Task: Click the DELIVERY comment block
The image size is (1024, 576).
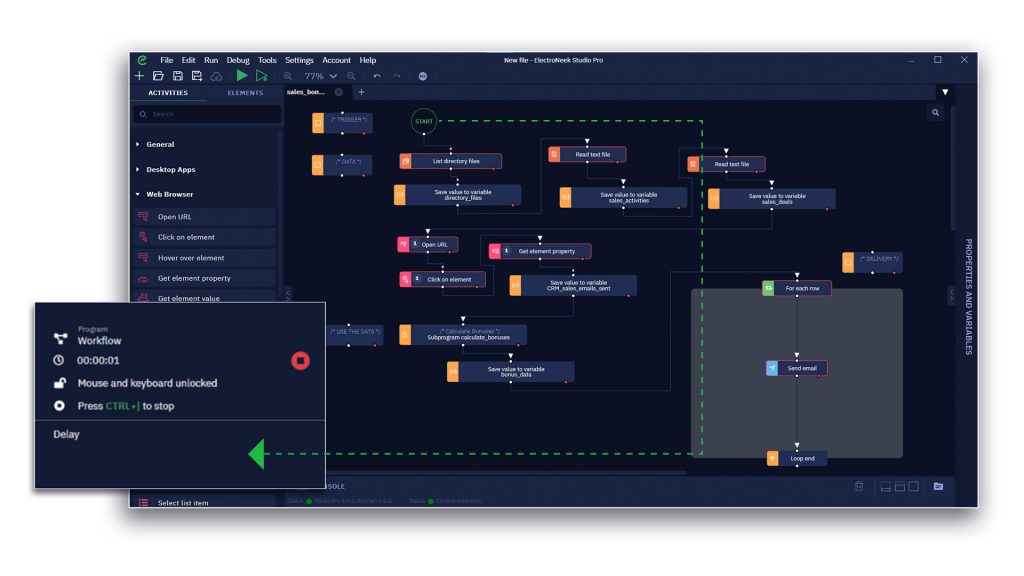Action: click(872, 262)
